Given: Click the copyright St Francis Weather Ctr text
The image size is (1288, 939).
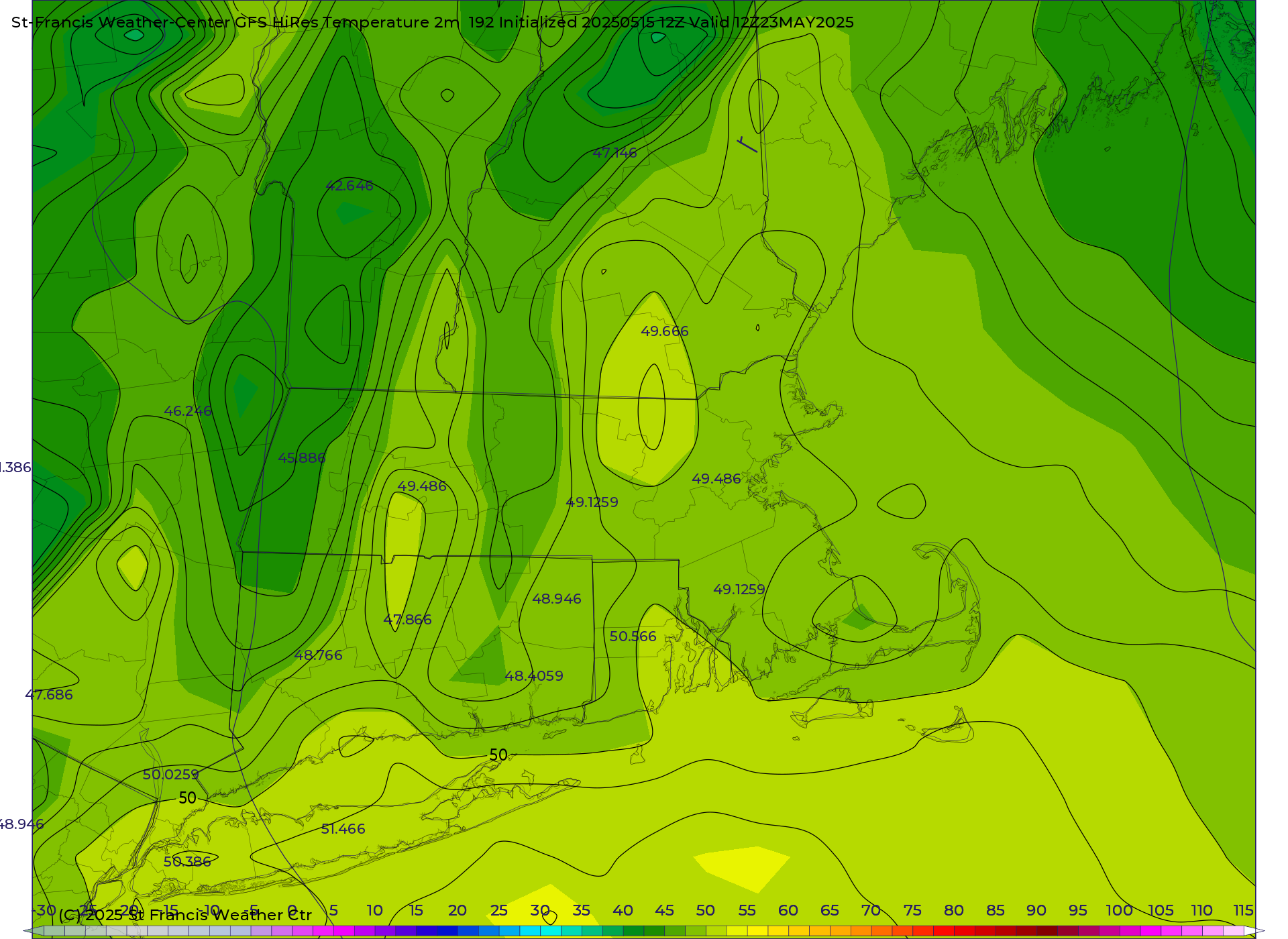Looking at the screenshot, I should pos(185,915).
